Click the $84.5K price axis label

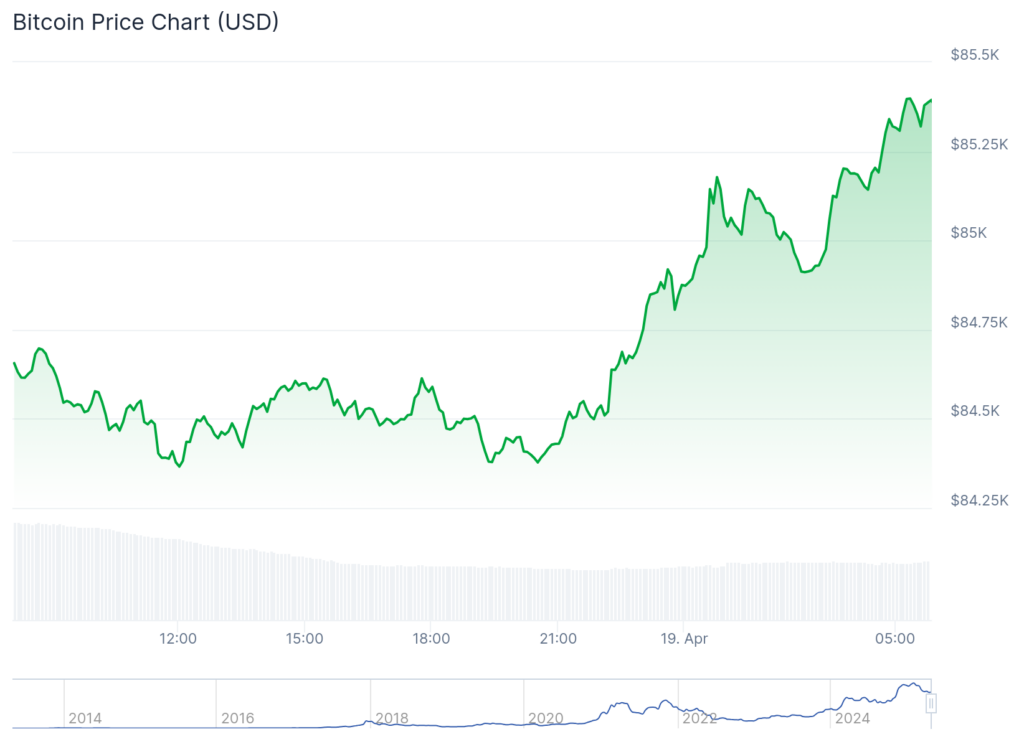pyautogui.click(x=975, y=411)
